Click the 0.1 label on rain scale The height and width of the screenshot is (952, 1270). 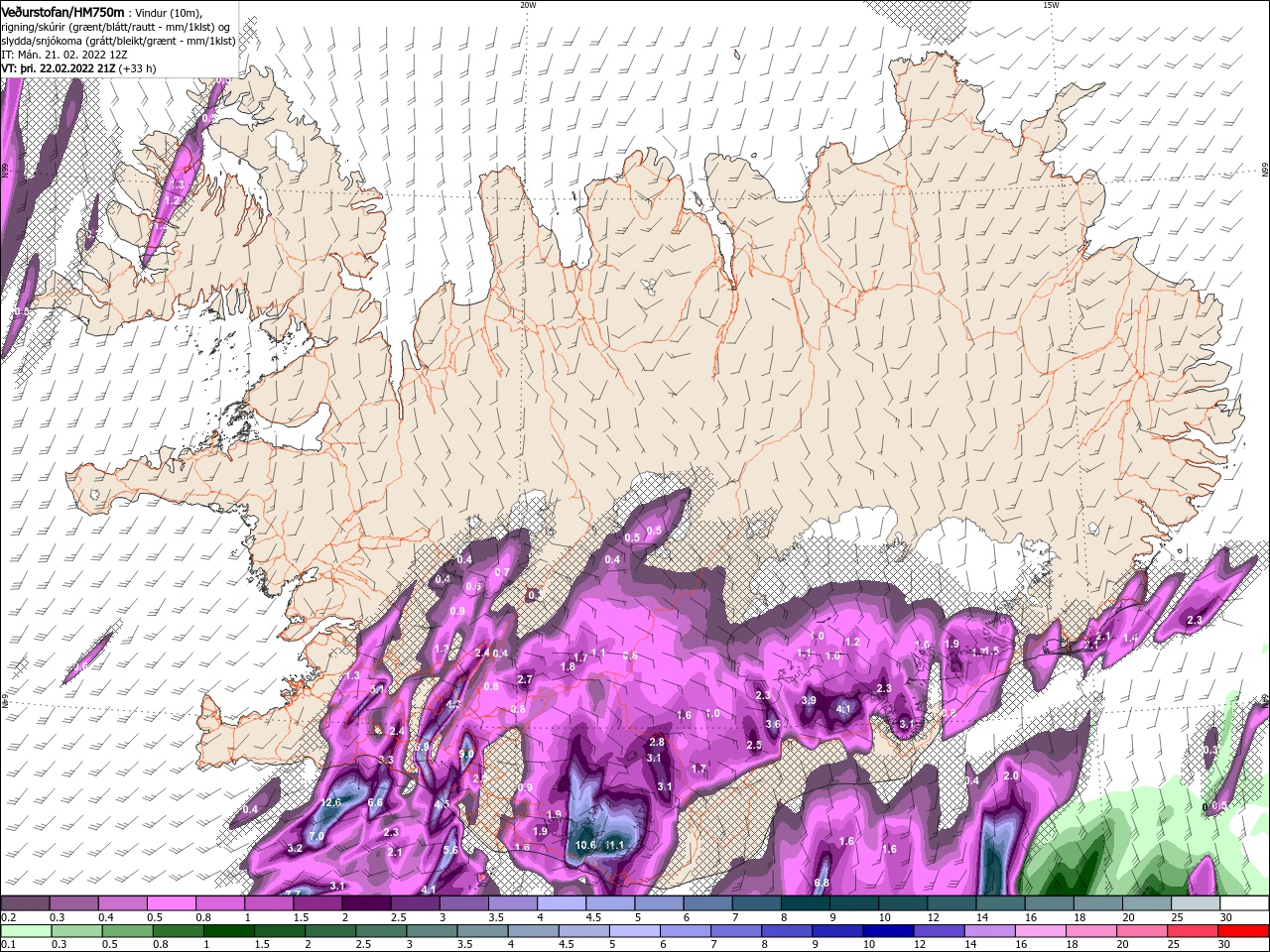point(7,945)
